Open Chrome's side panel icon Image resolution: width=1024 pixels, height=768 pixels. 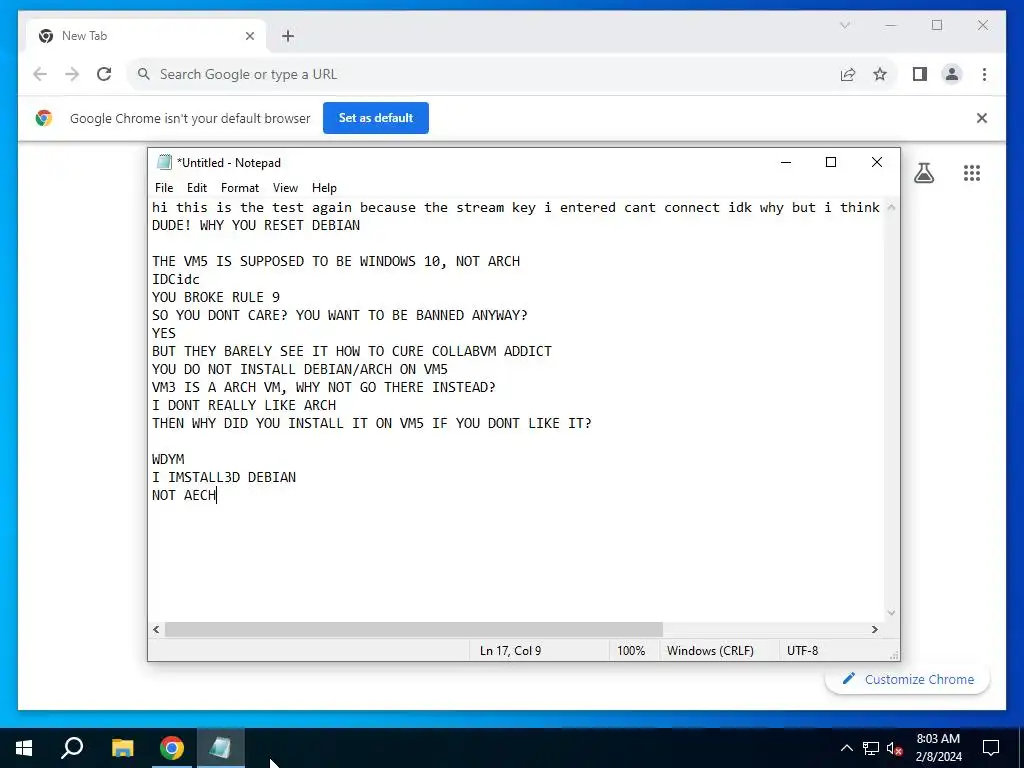[x=920, y=74]
